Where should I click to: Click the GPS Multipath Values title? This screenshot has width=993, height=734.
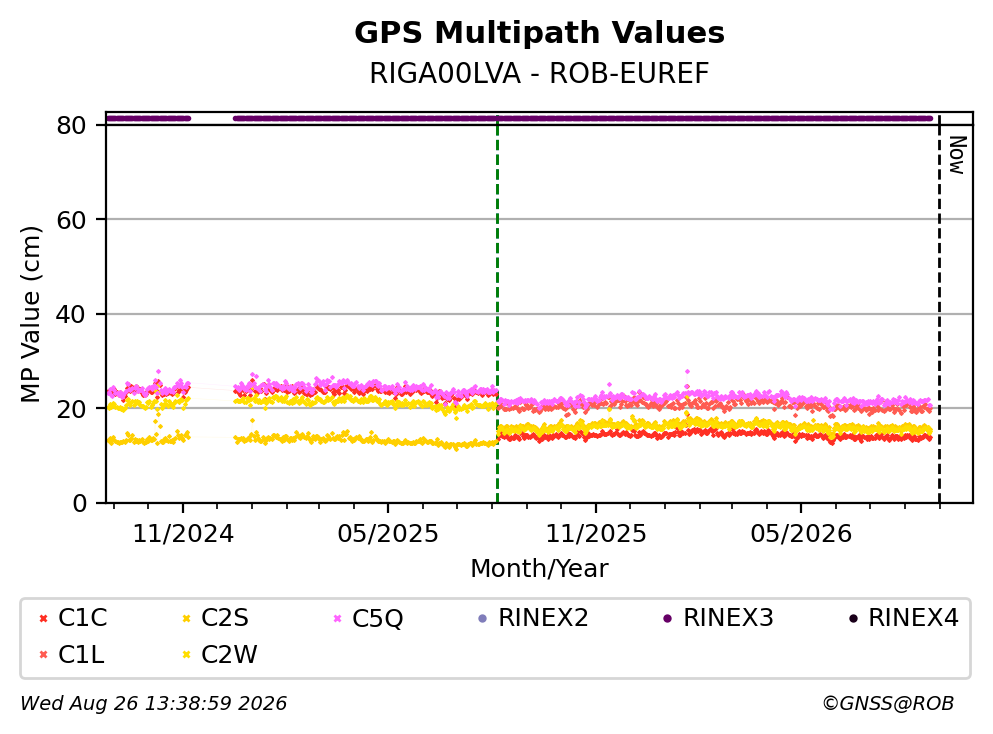coord(540,33)
